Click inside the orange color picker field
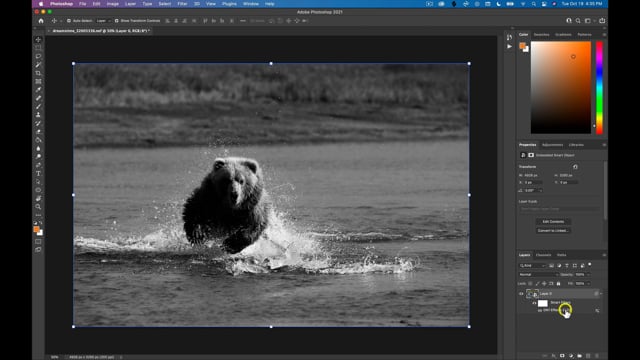The height and width of the screenshot is (360, 640). coord(560,87)
